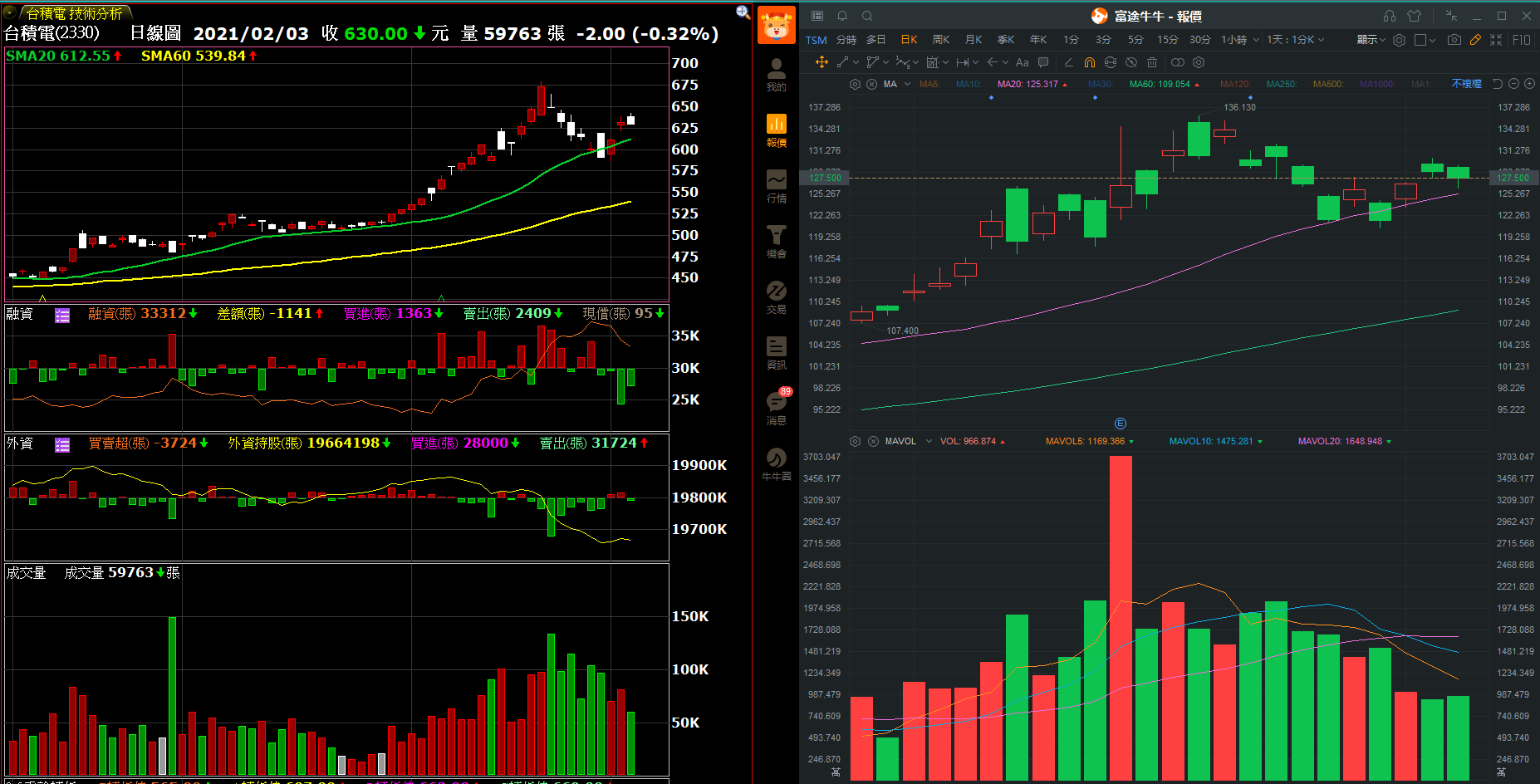Toggle MA20 line visibility
The image size is (1540, 784).
[x=1032, y=84]
